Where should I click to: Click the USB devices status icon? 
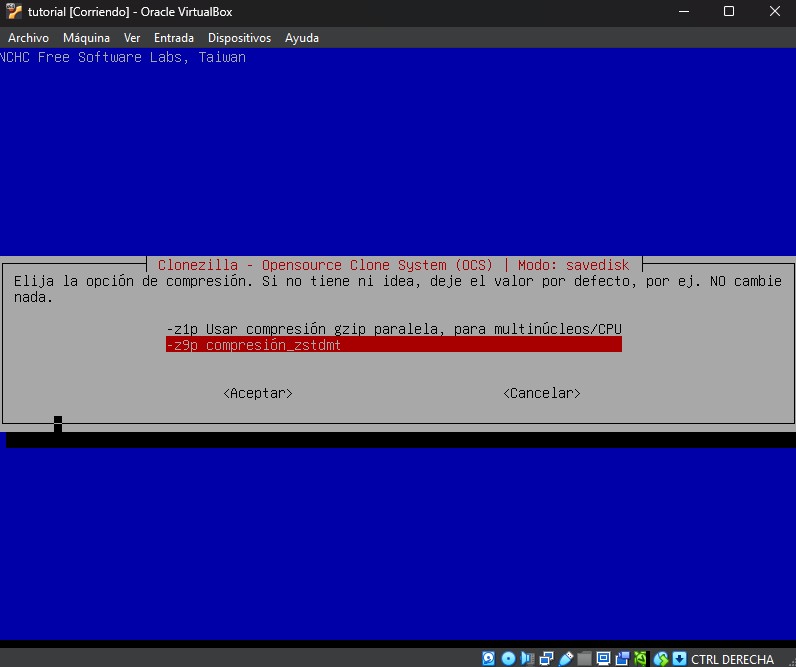click(x=566, y=659)
